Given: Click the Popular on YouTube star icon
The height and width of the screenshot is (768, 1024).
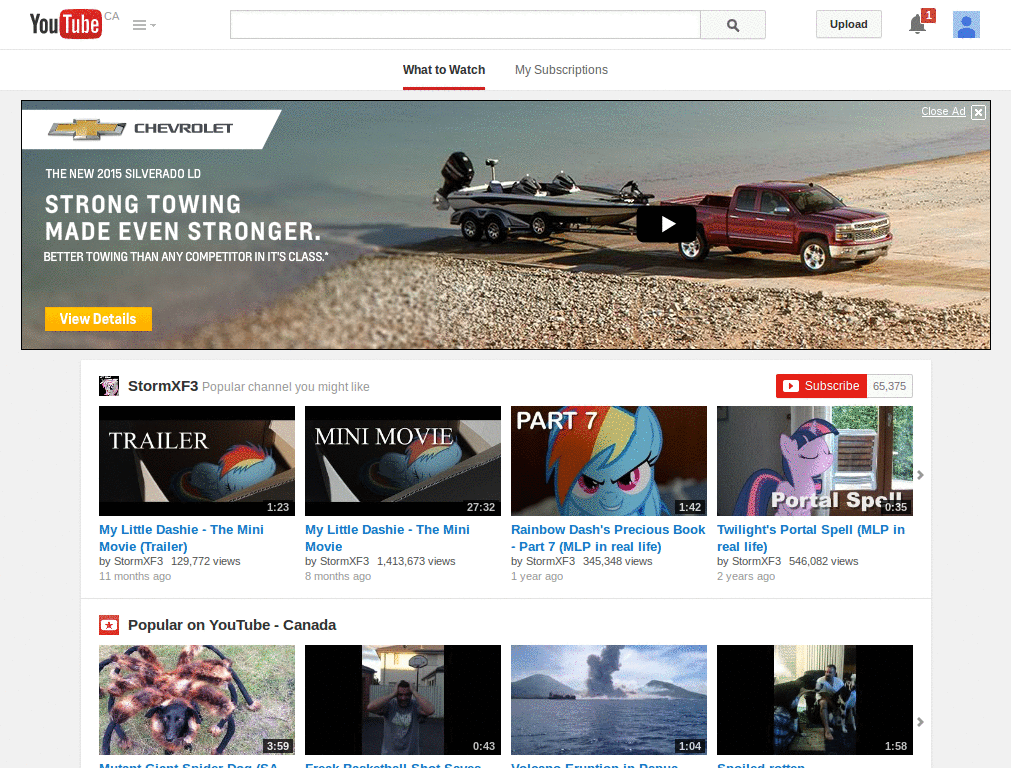Looking at the screenshot, I should tap(109, 625).
